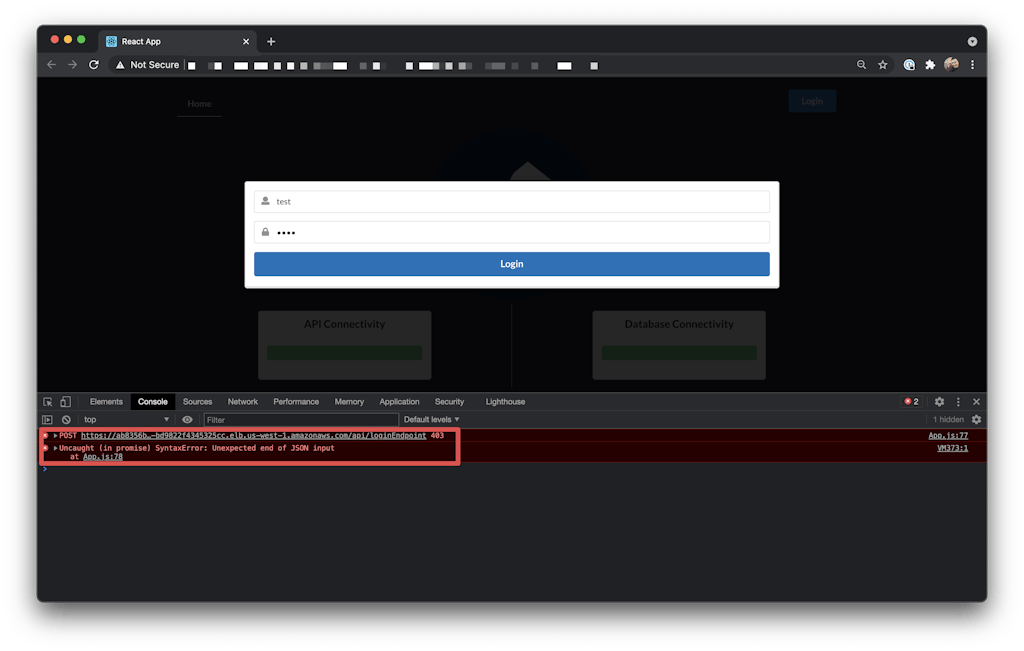Open the top JavaScript context dropdown

(126, 420)
